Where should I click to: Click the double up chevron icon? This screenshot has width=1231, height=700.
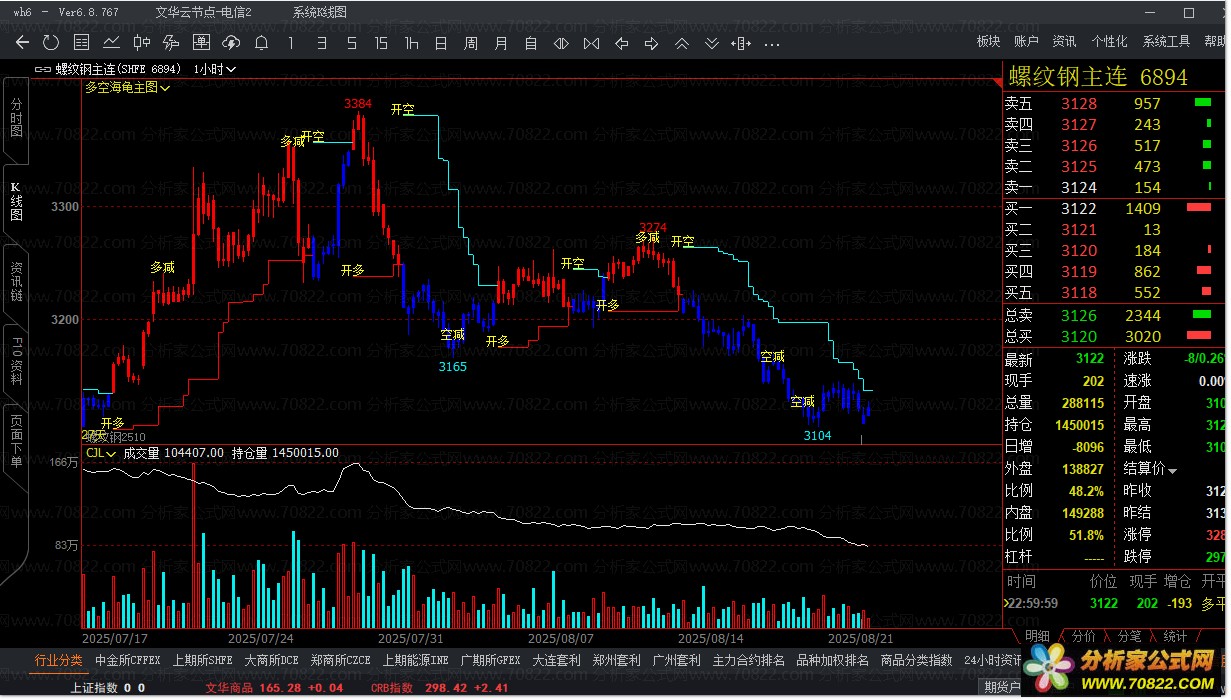point(681,43)
